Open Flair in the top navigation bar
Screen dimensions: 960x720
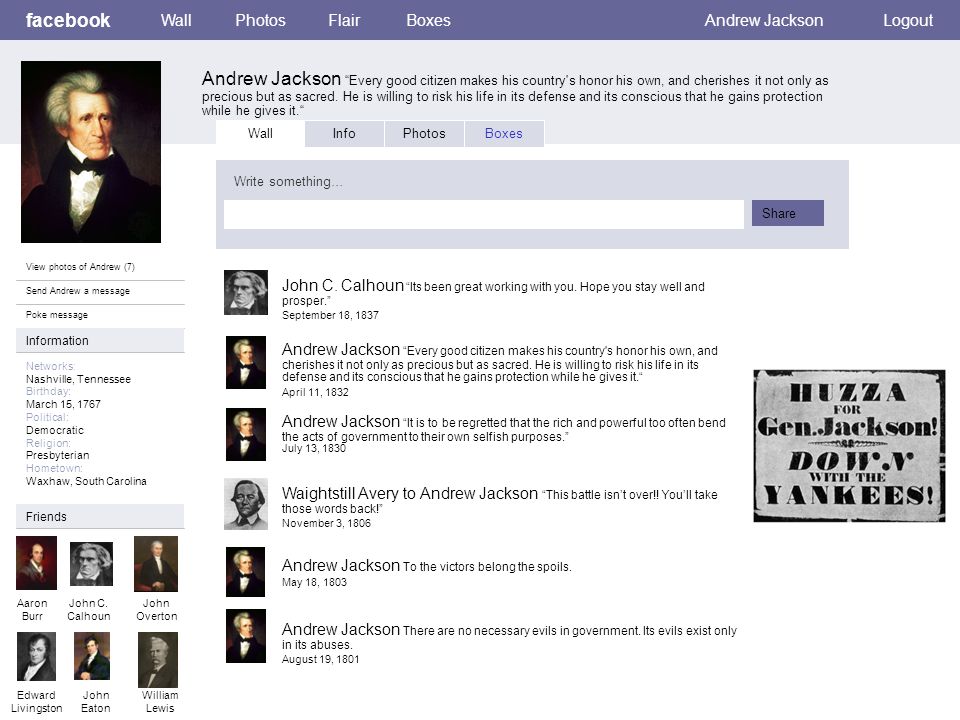click(x=344, y=20)
